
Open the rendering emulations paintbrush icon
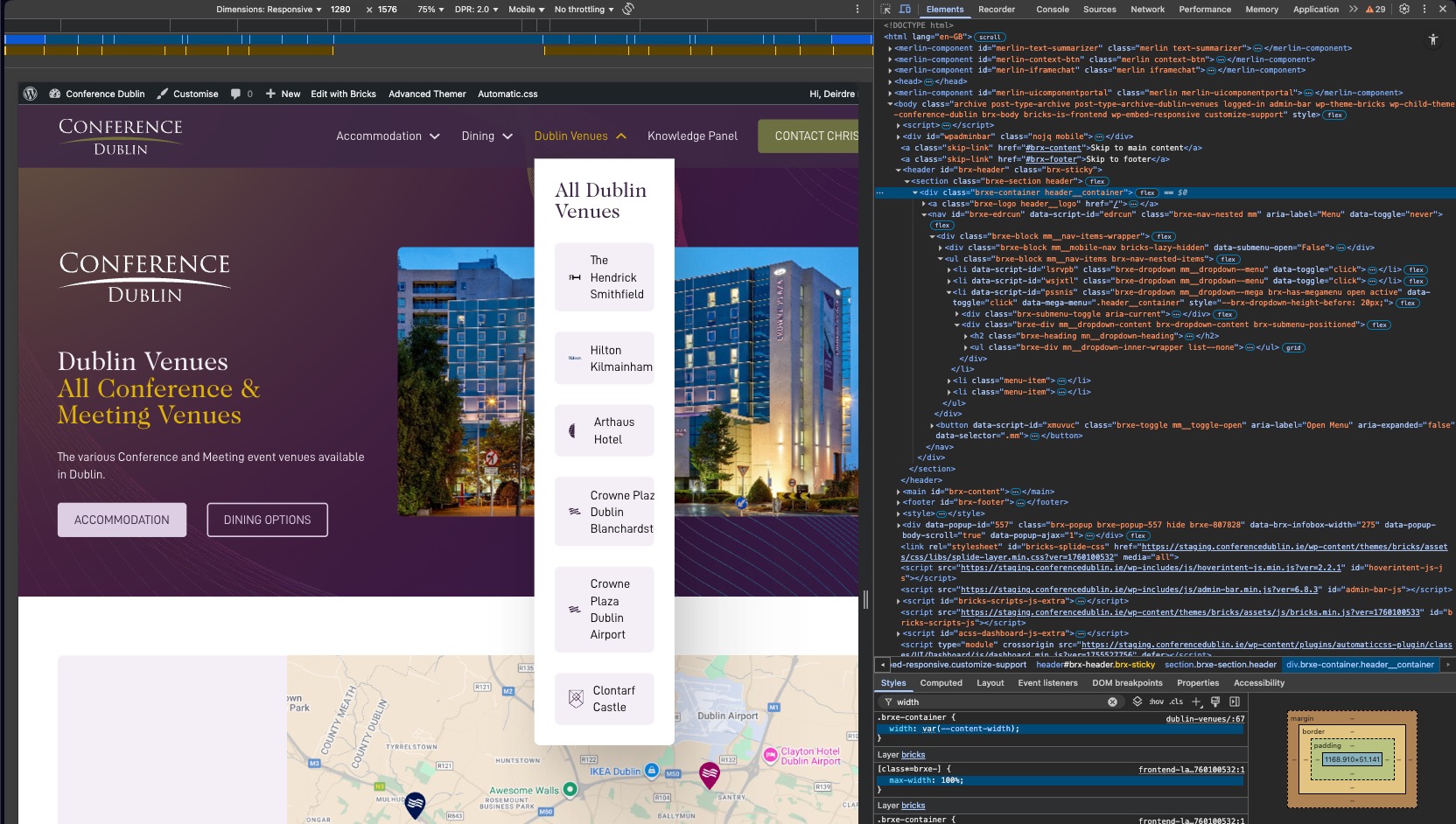1215,702
